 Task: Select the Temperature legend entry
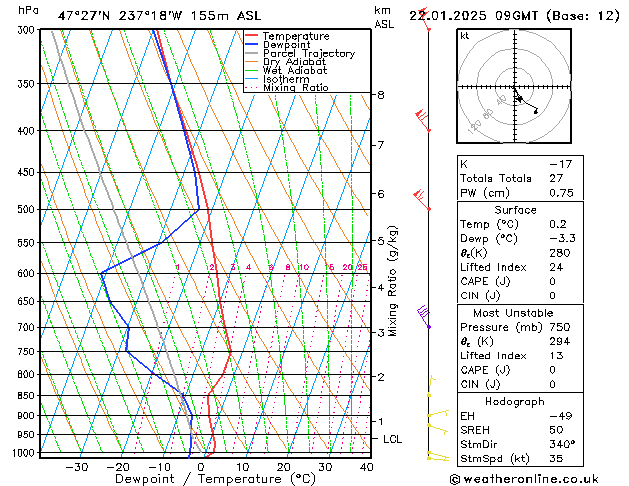(x=289, y=36)
